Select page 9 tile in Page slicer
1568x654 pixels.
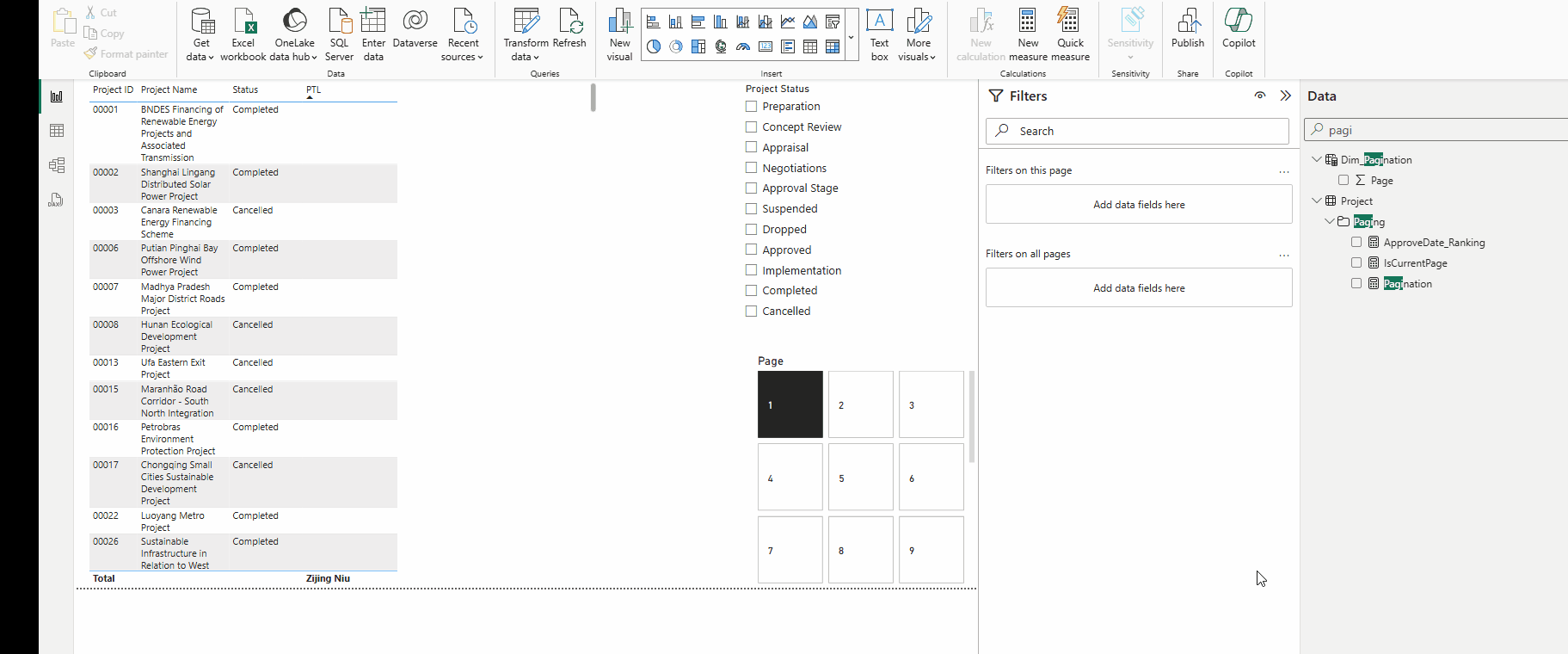pyautogui.click(x=932, y=550)
